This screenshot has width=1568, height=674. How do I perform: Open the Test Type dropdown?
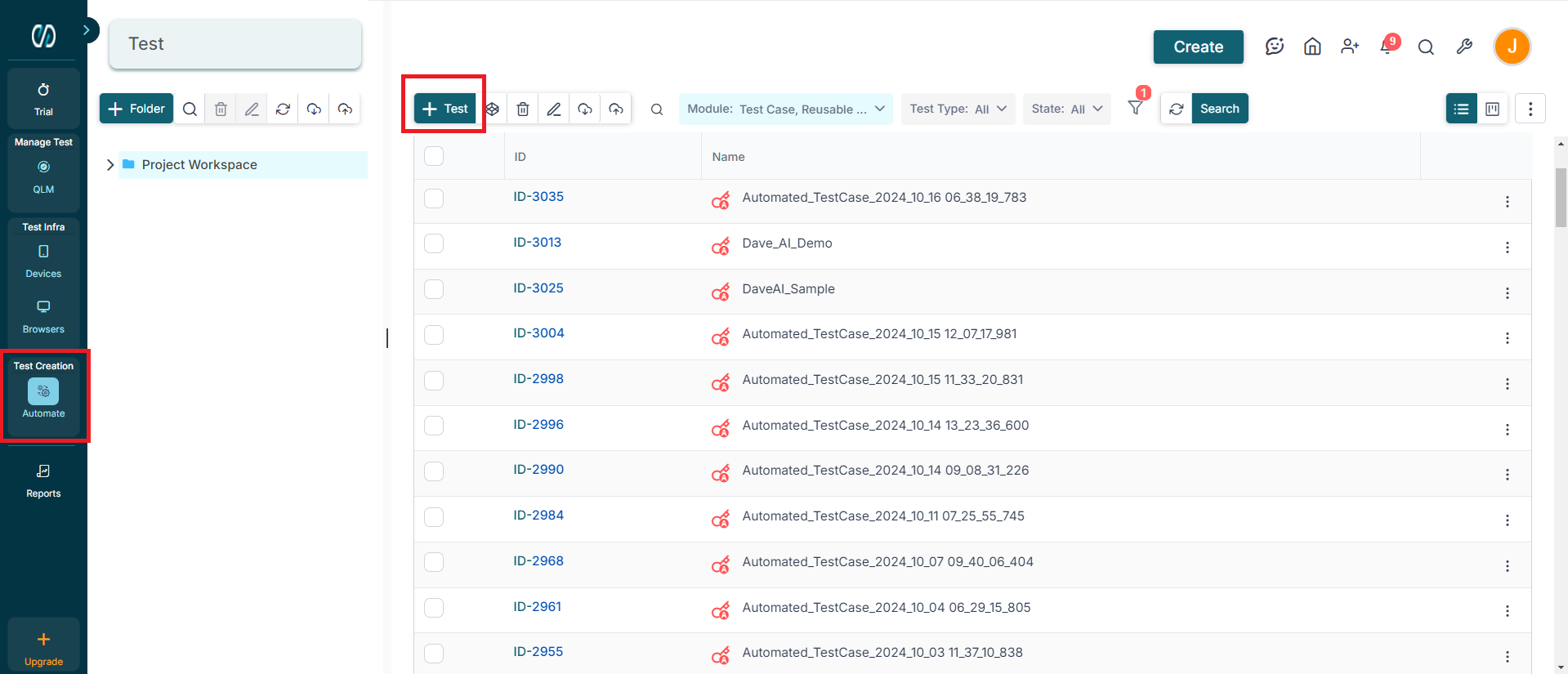coord(958,109)
